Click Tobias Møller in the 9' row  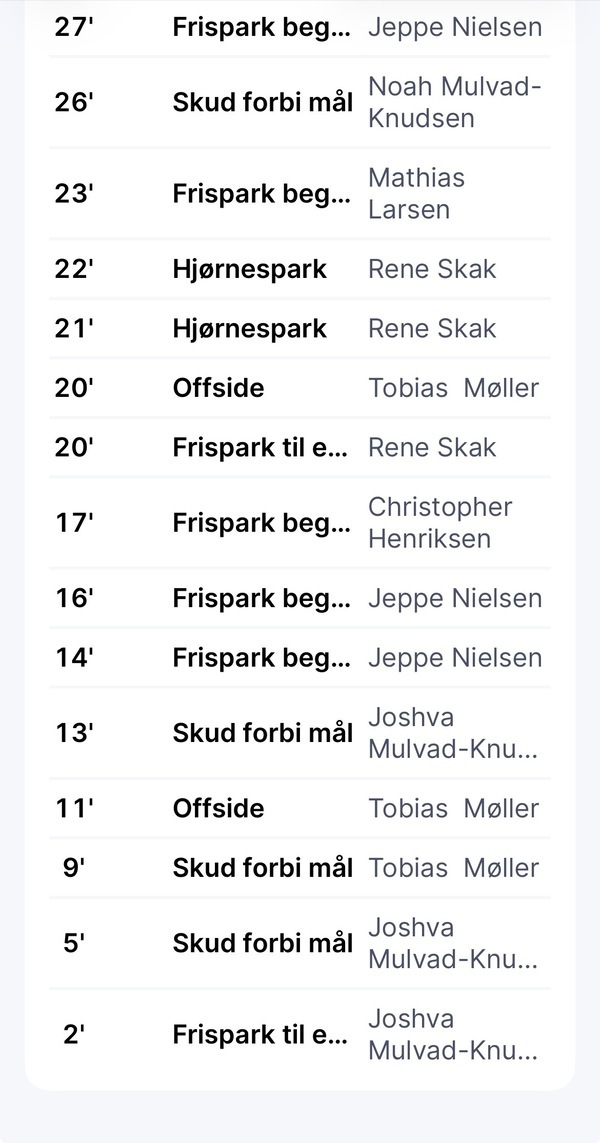[x=453, y=868]
